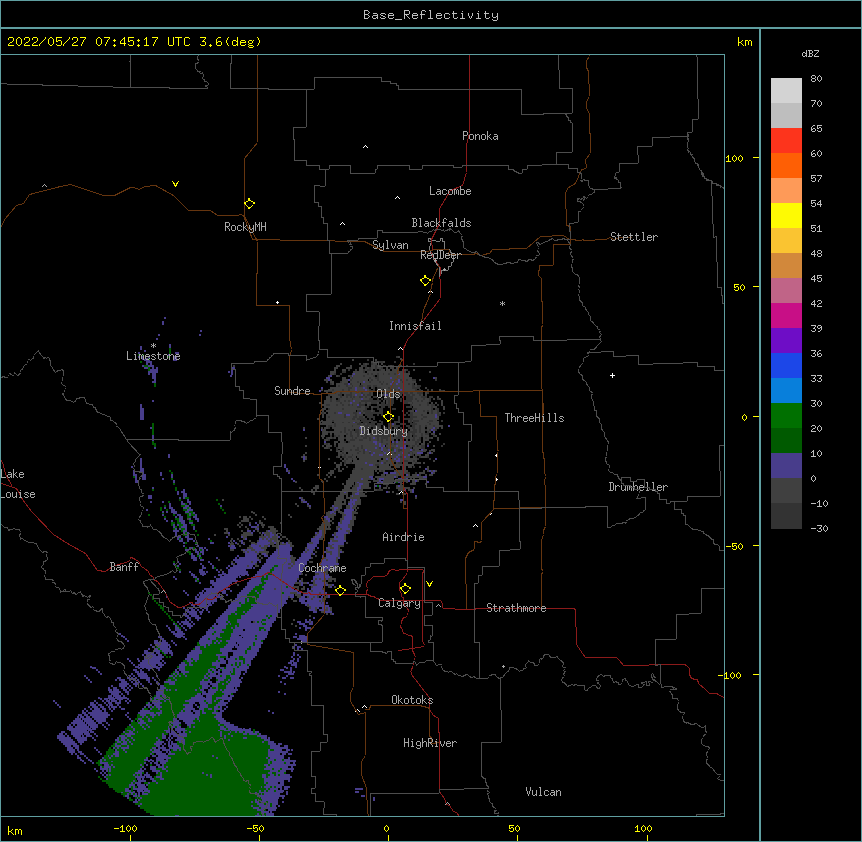This screenshot has height=842, width=862.
Task: Click the Blackfalds town label
Action: tap(441, 223)
